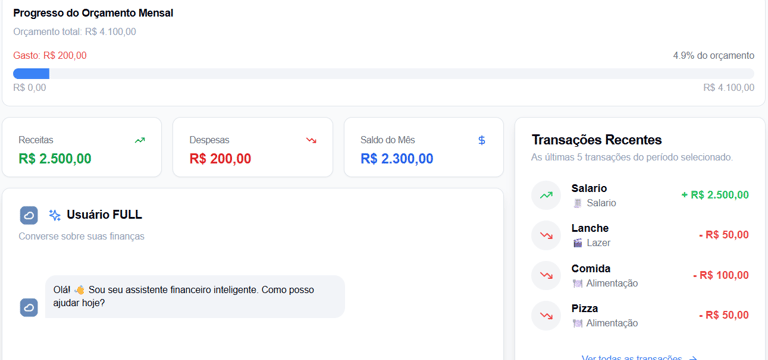The image size is (768, 360).
Task: Click the green trend icon on Receitas card
Action: coord(140,141)
